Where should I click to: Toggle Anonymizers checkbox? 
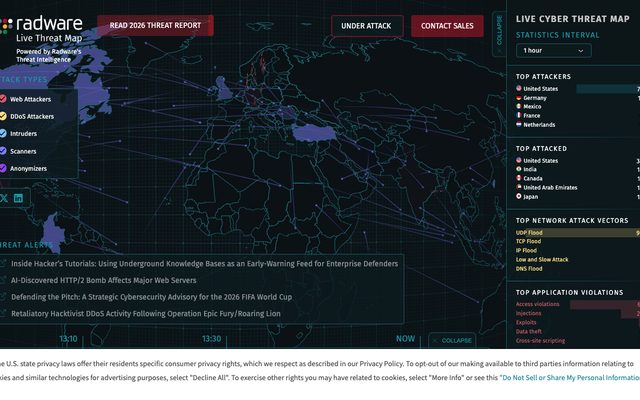[x=3, y=168]
